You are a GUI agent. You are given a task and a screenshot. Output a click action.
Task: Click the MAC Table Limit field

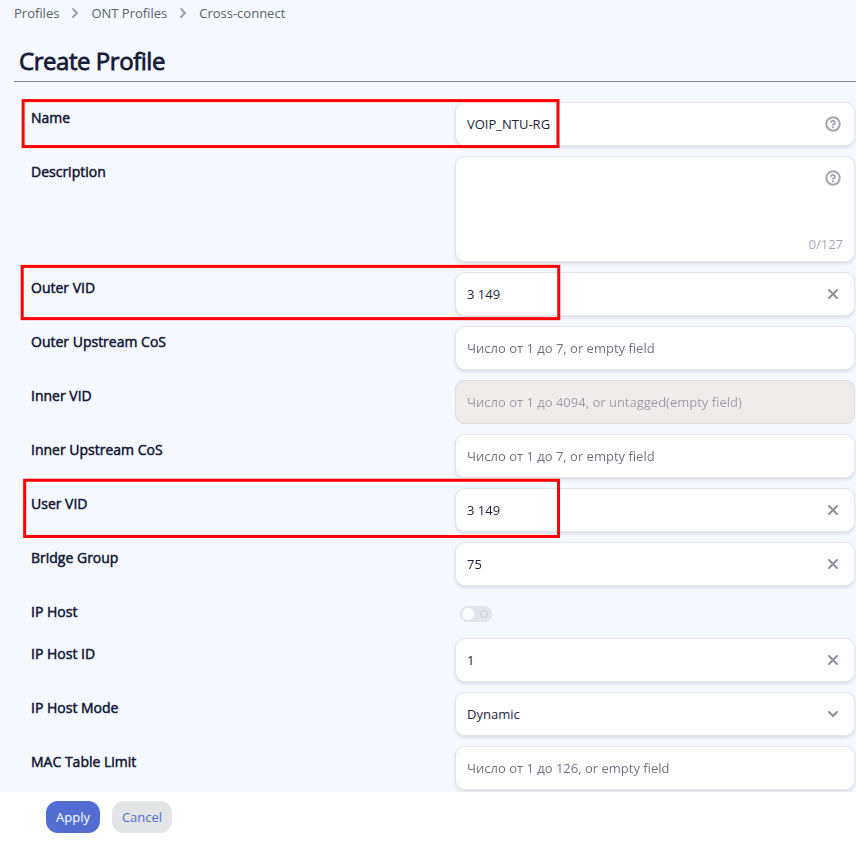coord(654,768)
